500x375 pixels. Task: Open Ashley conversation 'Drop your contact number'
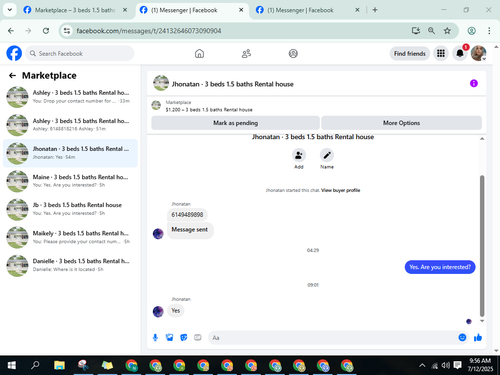(70, 97)
